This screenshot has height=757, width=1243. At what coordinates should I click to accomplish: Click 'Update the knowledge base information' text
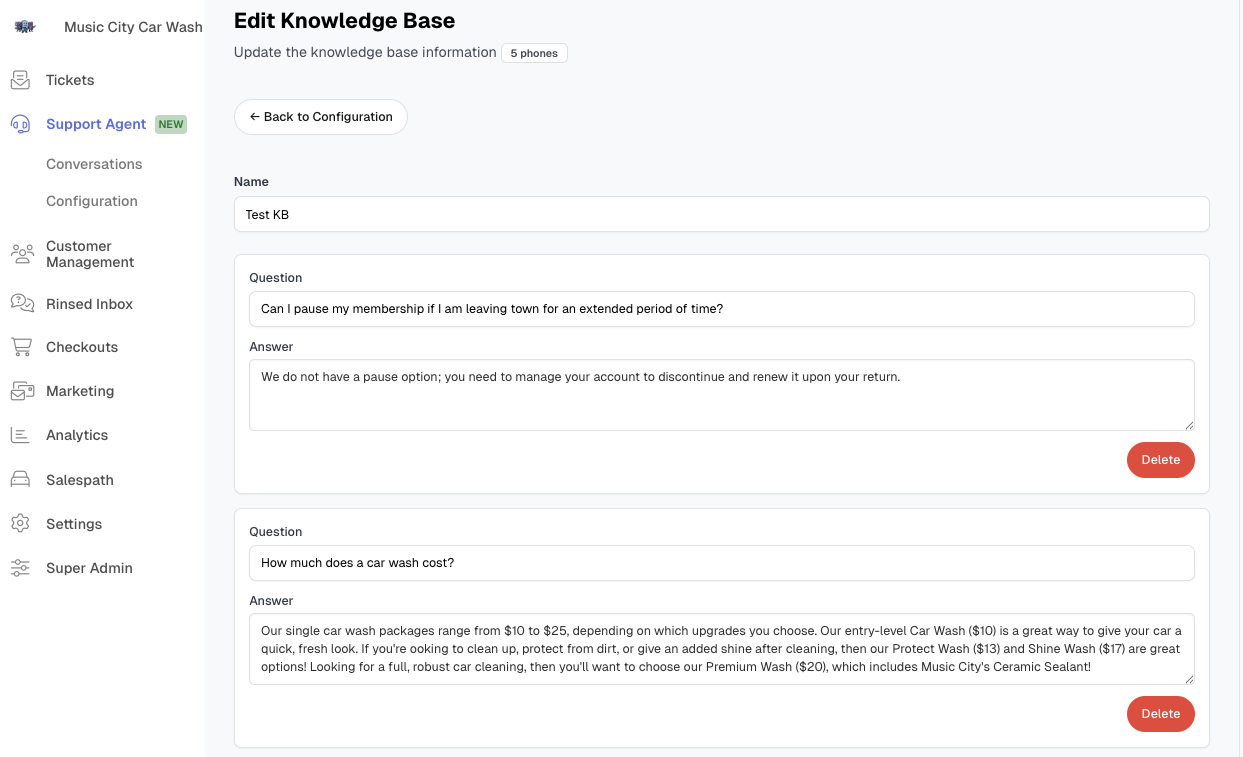(x=365, y=52)
